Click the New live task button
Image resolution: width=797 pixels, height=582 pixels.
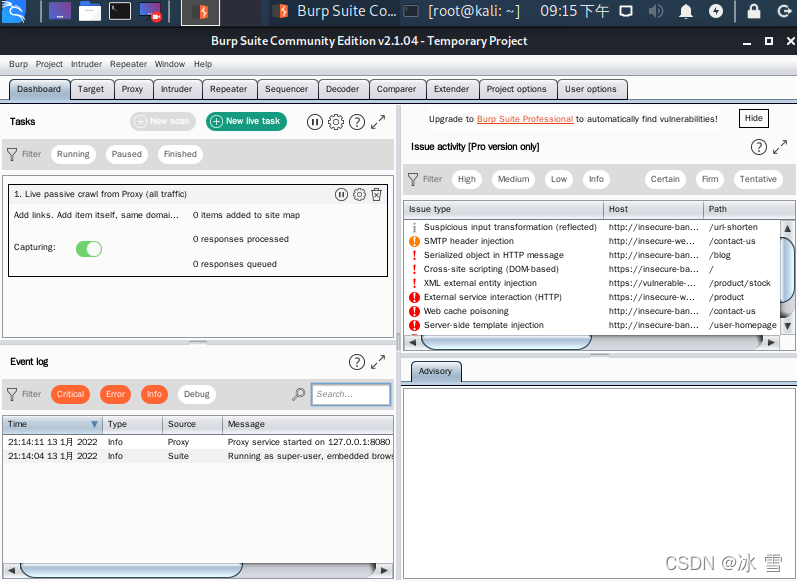click(247, 121)
